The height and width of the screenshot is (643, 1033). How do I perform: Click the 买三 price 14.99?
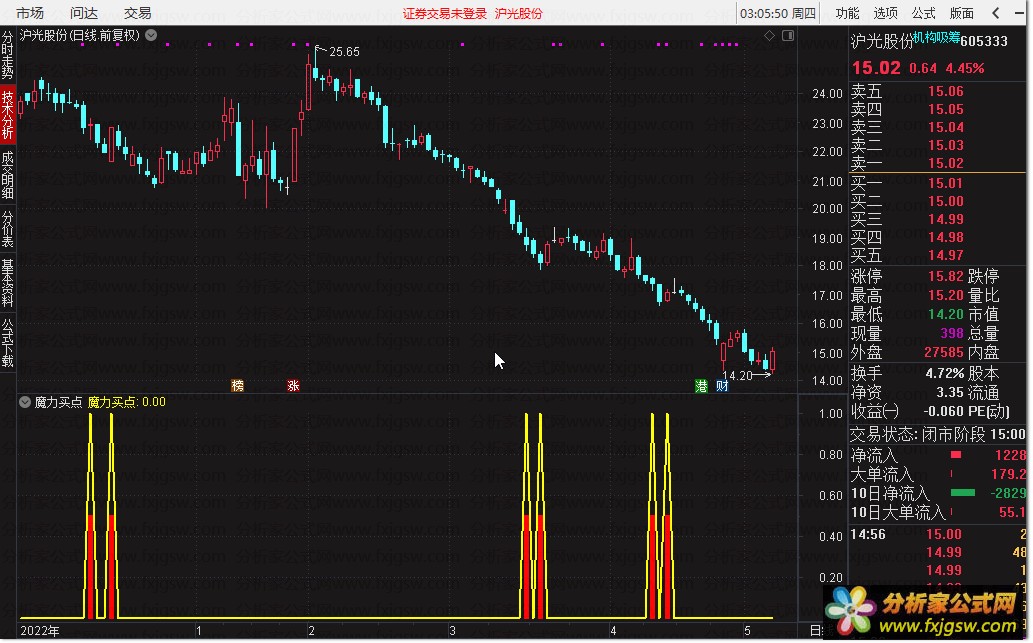[946, 219]
